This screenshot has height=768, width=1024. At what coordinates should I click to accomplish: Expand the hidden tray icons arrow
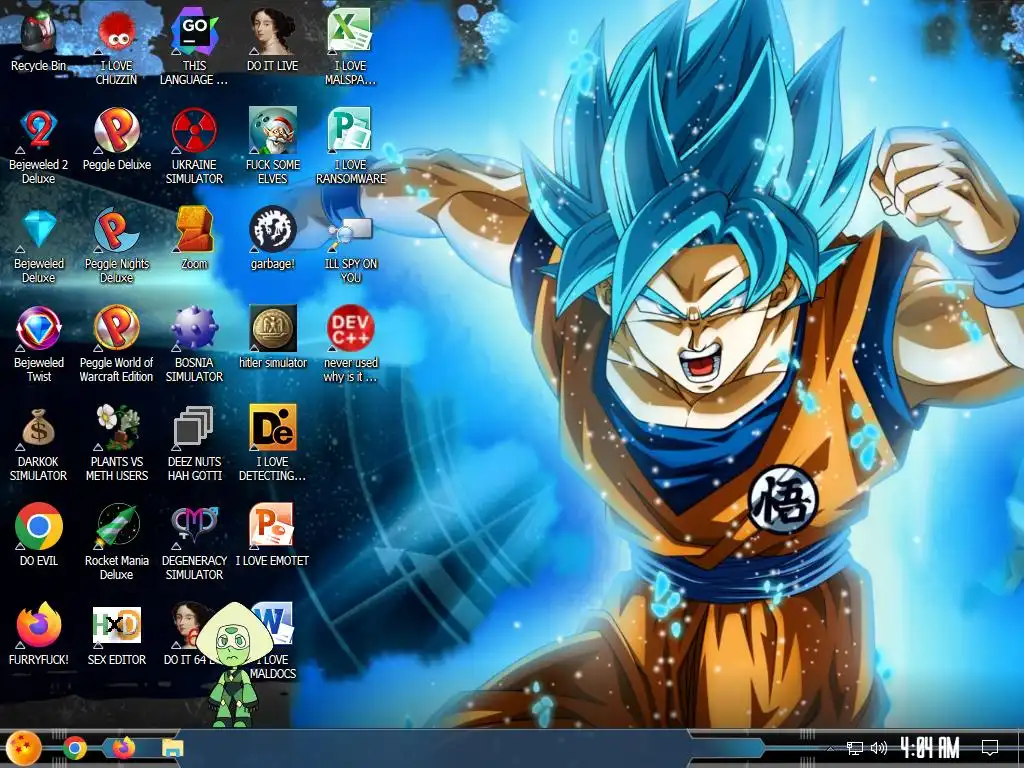tap(830, 748)
